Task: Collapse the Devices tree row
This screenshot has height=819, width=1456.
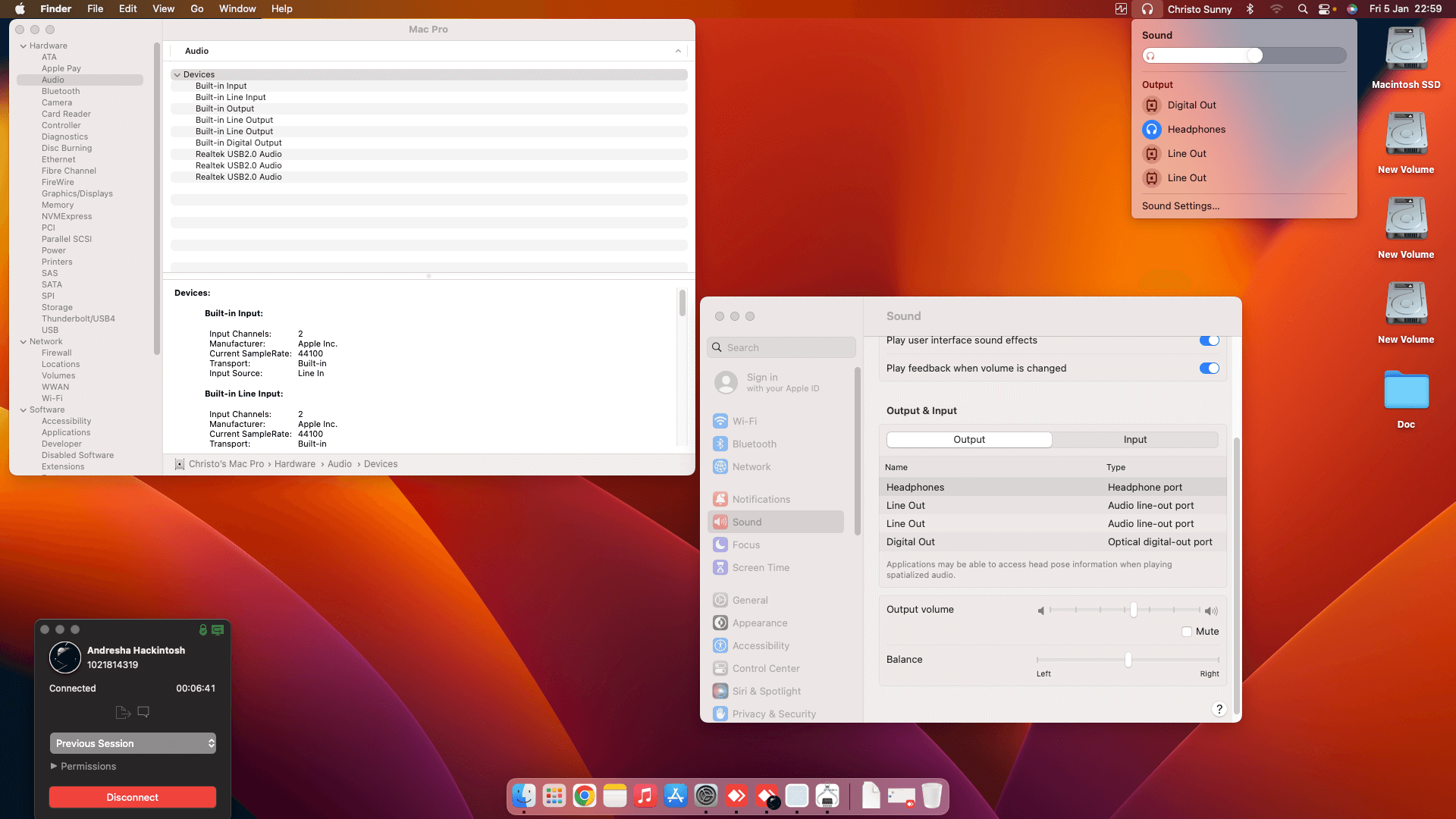Action: point(177,74)
